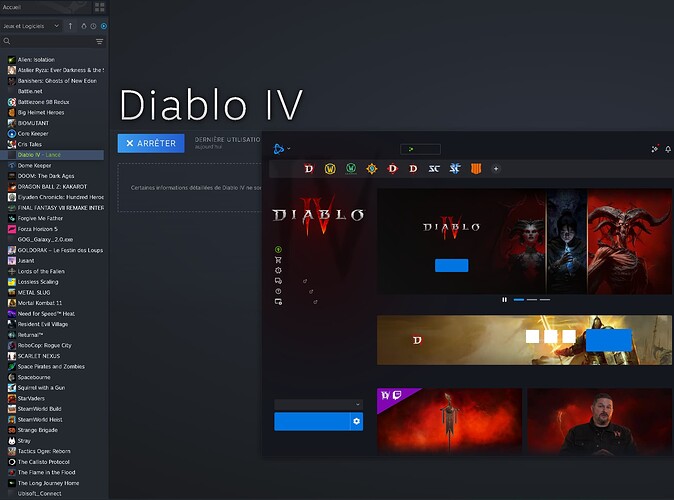This screenshot has height=500, width=674.
Task: Select Diablo icon left of WoW icon
Action: pos(309,169)
